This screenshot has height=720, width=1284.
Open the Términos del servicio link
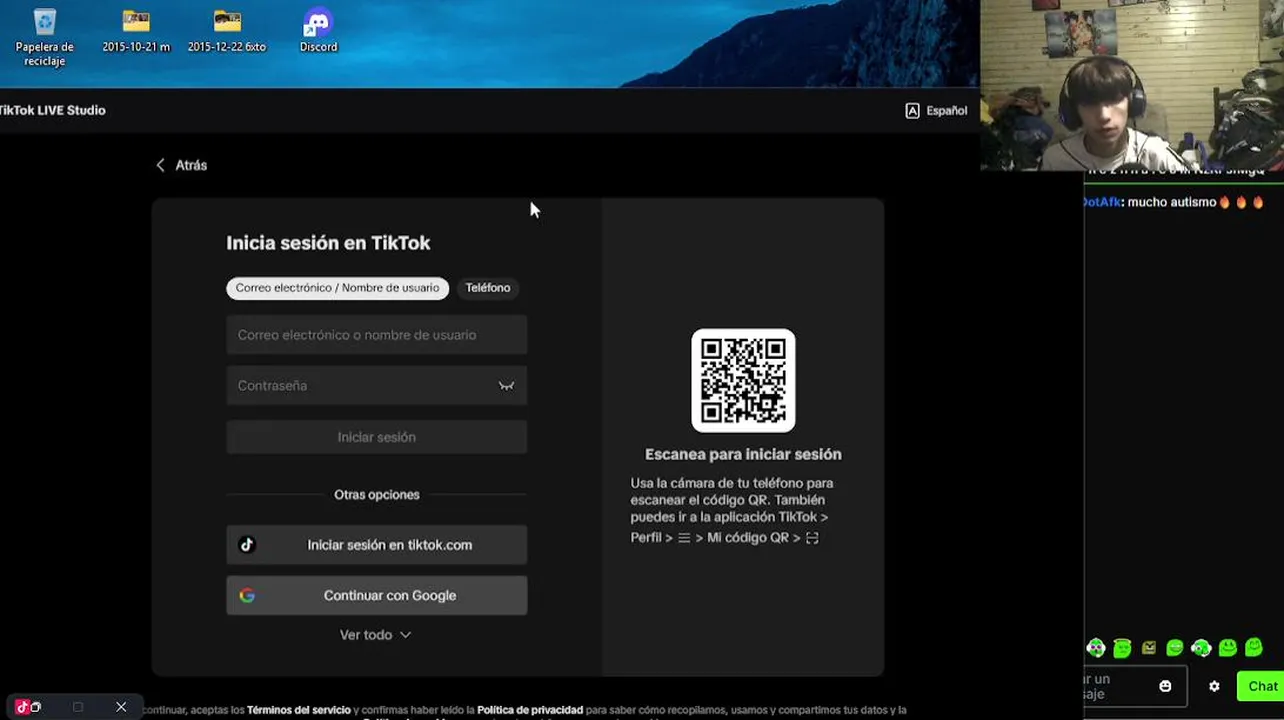(299, 710)
